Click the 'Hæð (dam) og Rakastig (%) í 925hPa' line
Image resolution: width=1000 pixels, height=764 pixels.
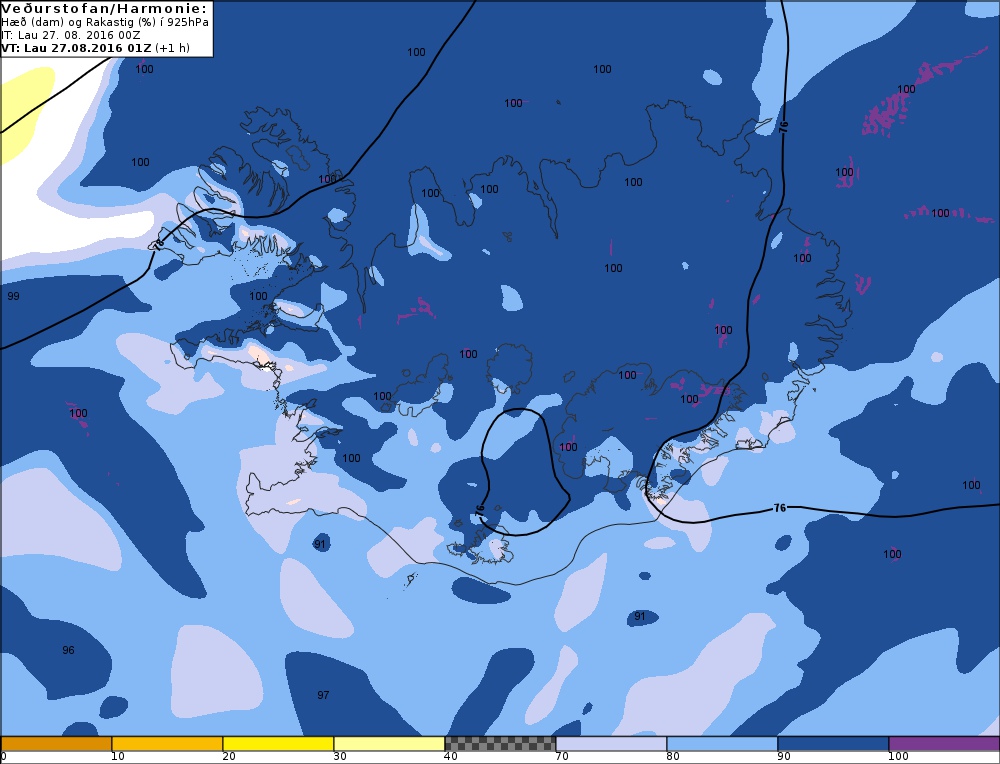point(105,22)
